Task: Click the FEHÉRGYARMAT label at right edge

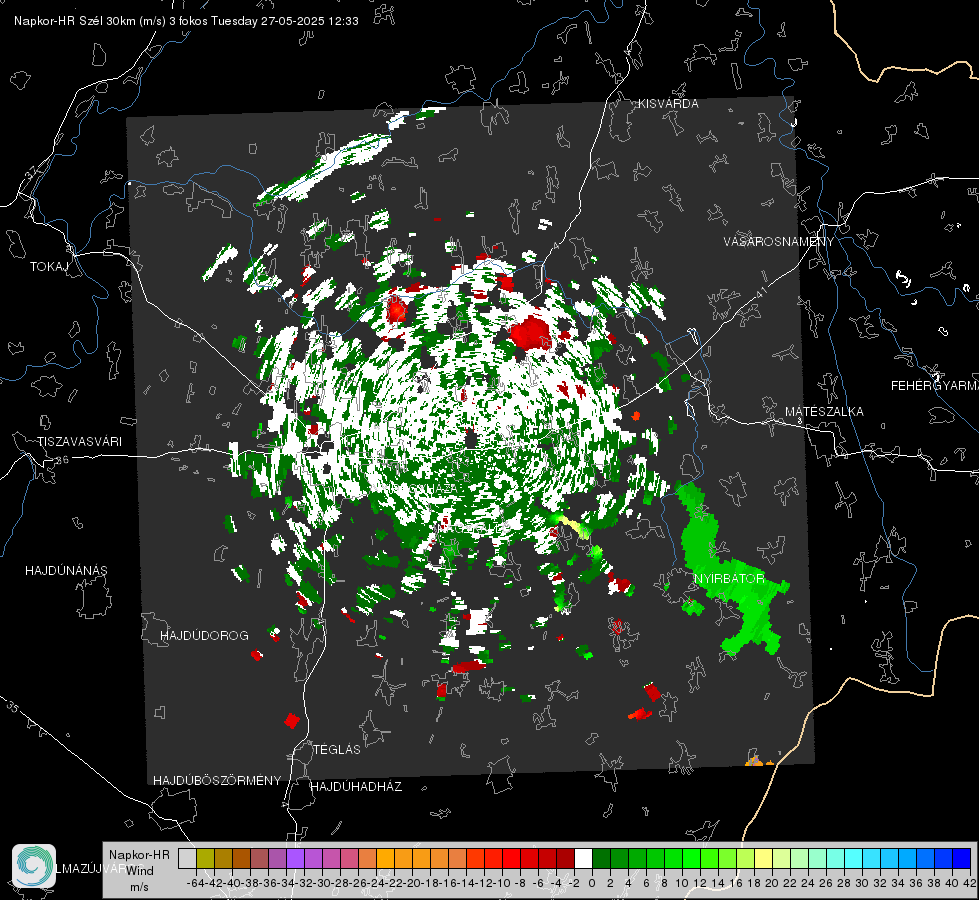Action: (x=934, y=386)
